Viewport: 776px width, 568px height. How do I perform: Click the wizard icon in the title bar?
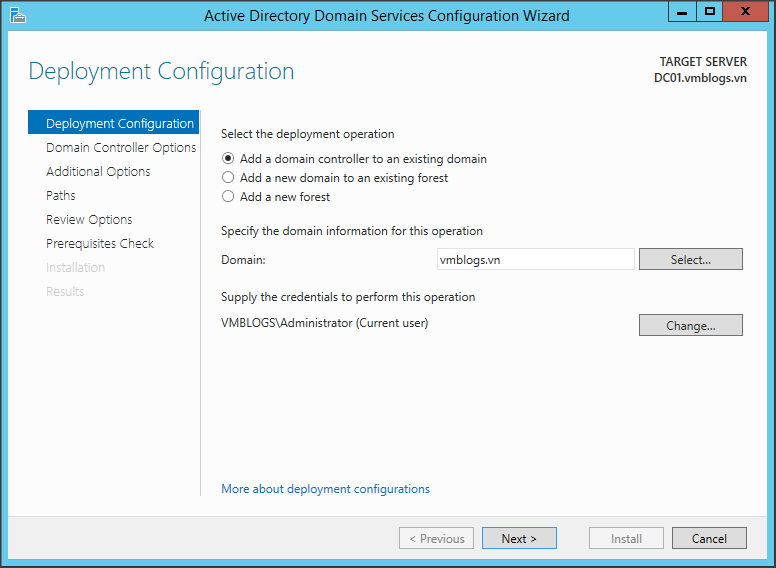[18, 15]
